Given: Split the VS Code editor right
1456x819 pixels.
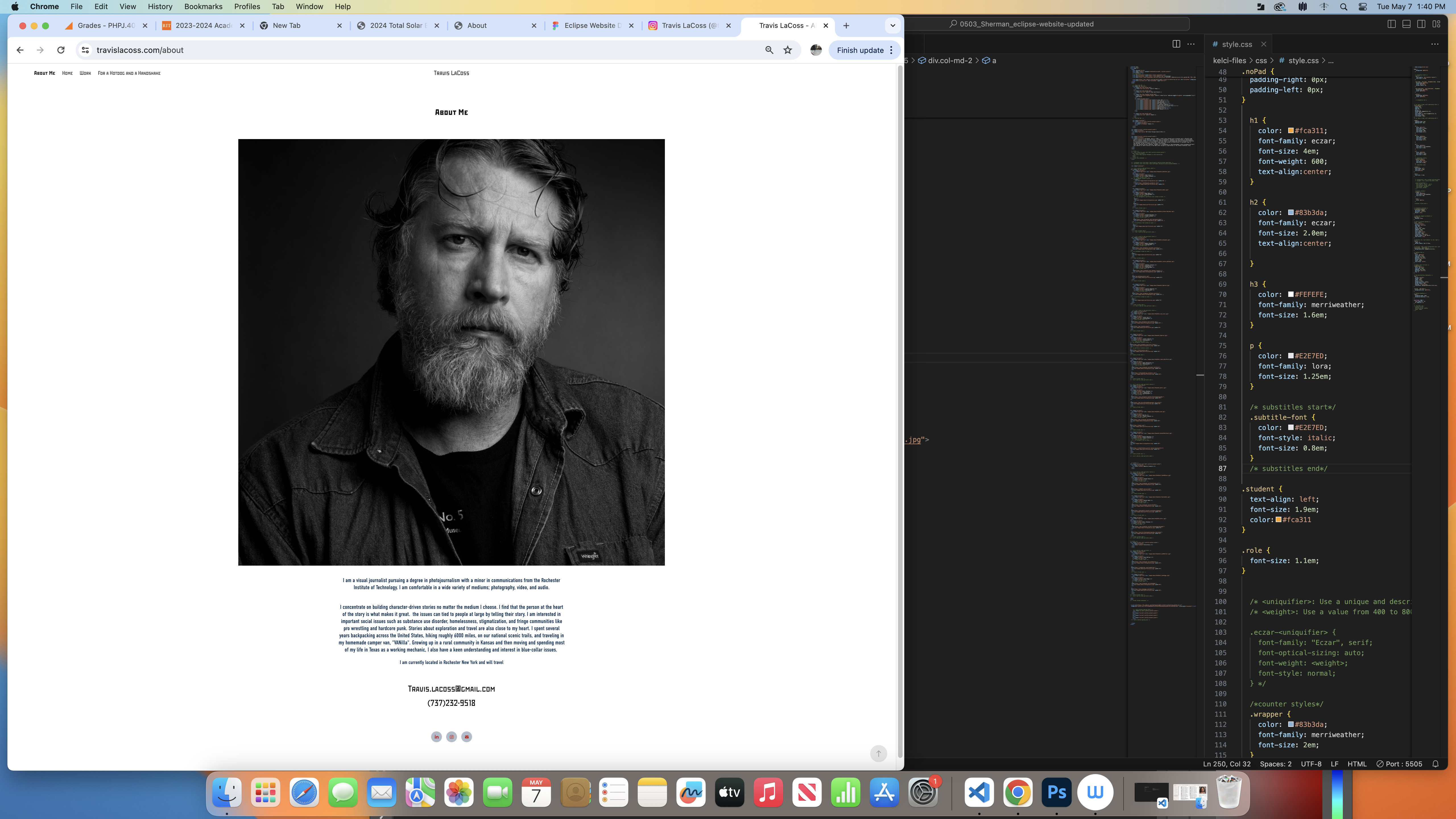Looking at the screenshot, I should [1176, 44].
